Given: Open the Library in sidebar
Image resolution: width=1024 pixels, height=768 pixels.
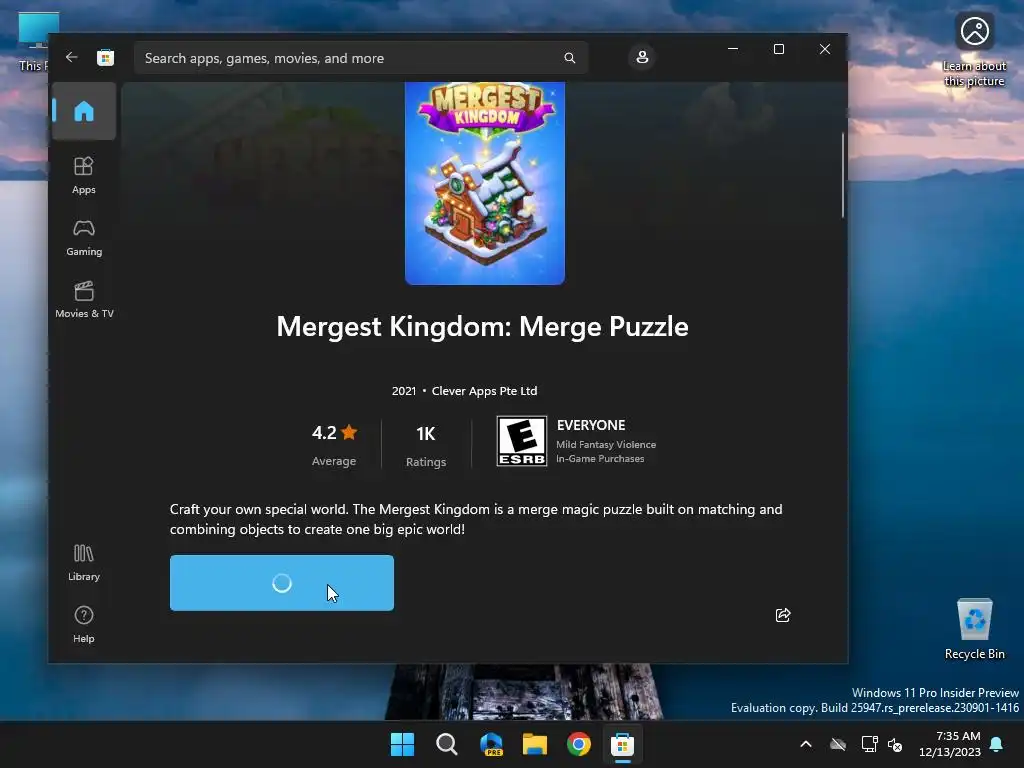Looking at the screenshot, I should click(84, 562).
